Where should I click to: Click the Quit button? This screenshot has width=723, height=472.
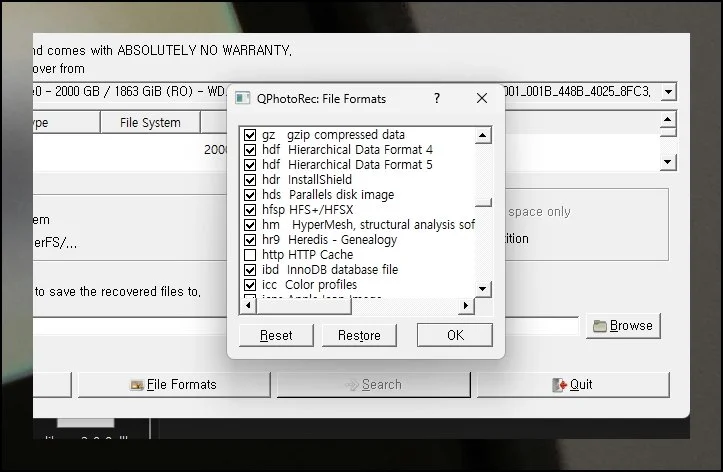tap(572, 384)
